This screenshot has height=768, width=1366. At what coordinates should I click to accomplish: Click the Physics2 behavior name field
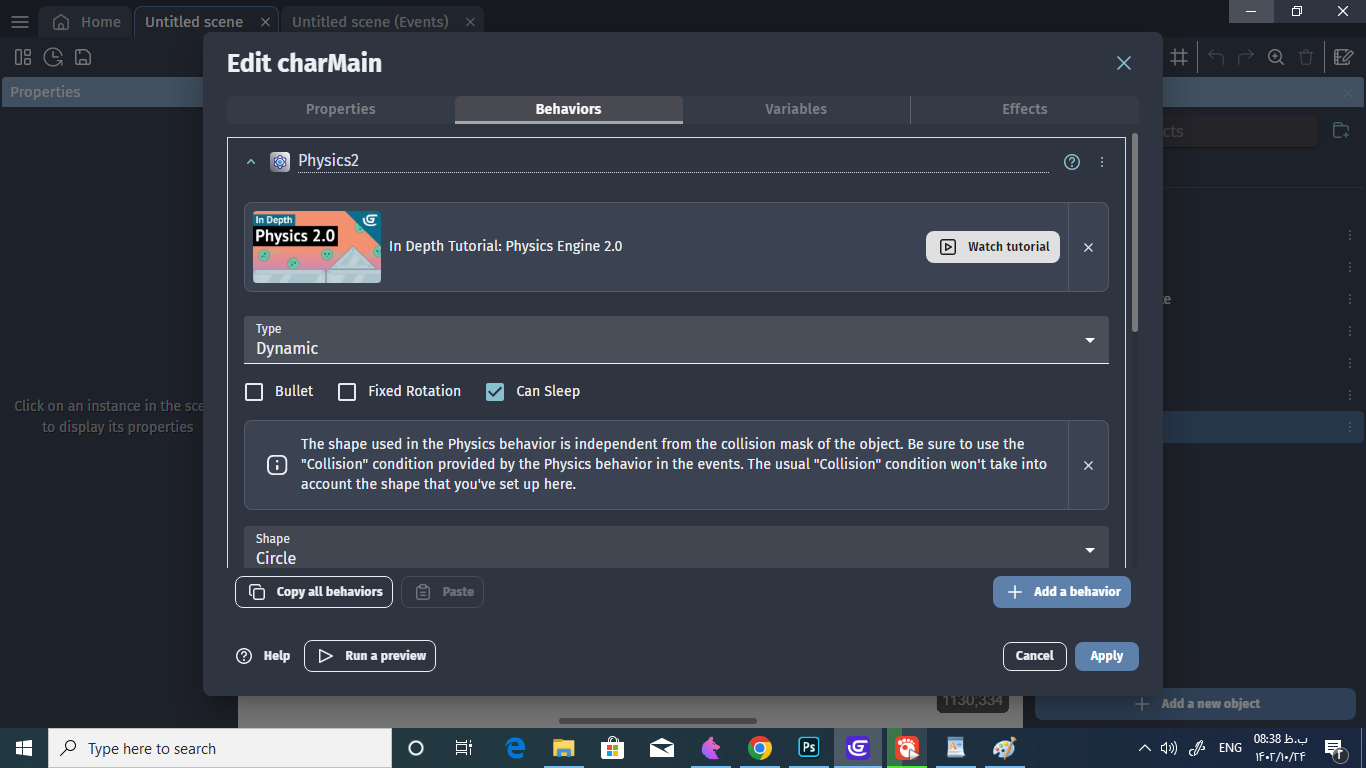[673, 161]
